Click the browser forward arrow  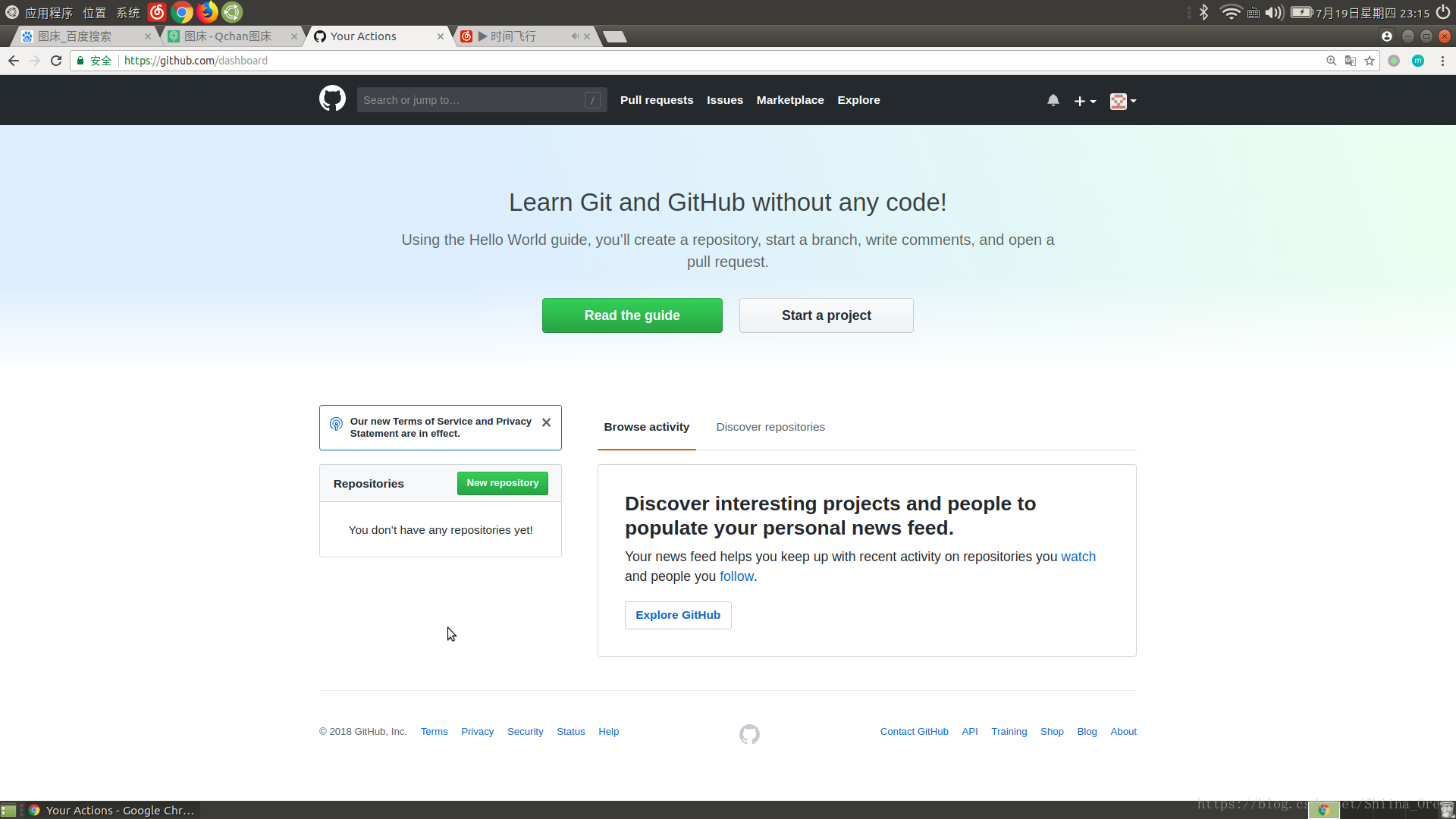pos(35,61)
